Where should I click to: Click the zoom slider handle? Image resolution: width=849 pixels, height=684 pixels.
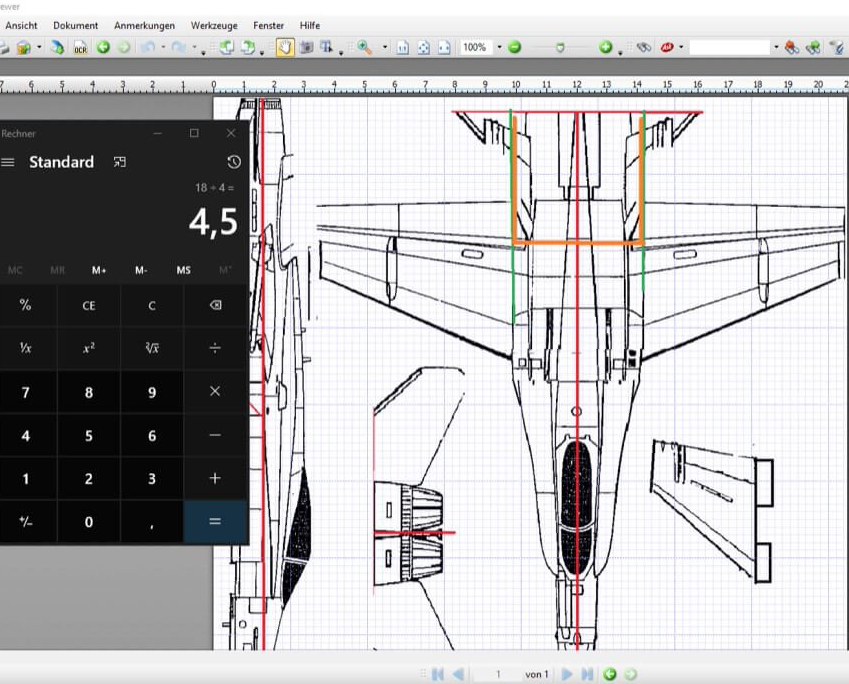pyautogui.click(x=560, y=47)
